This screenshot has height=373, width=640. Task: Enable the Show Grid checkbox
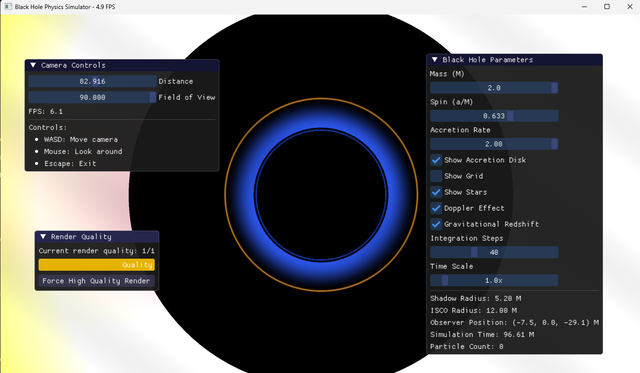(436, 176)
